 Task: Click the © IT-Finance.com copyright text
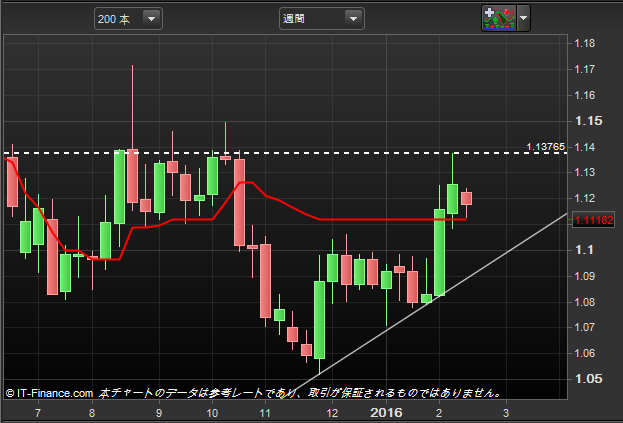tap(50, 393)
